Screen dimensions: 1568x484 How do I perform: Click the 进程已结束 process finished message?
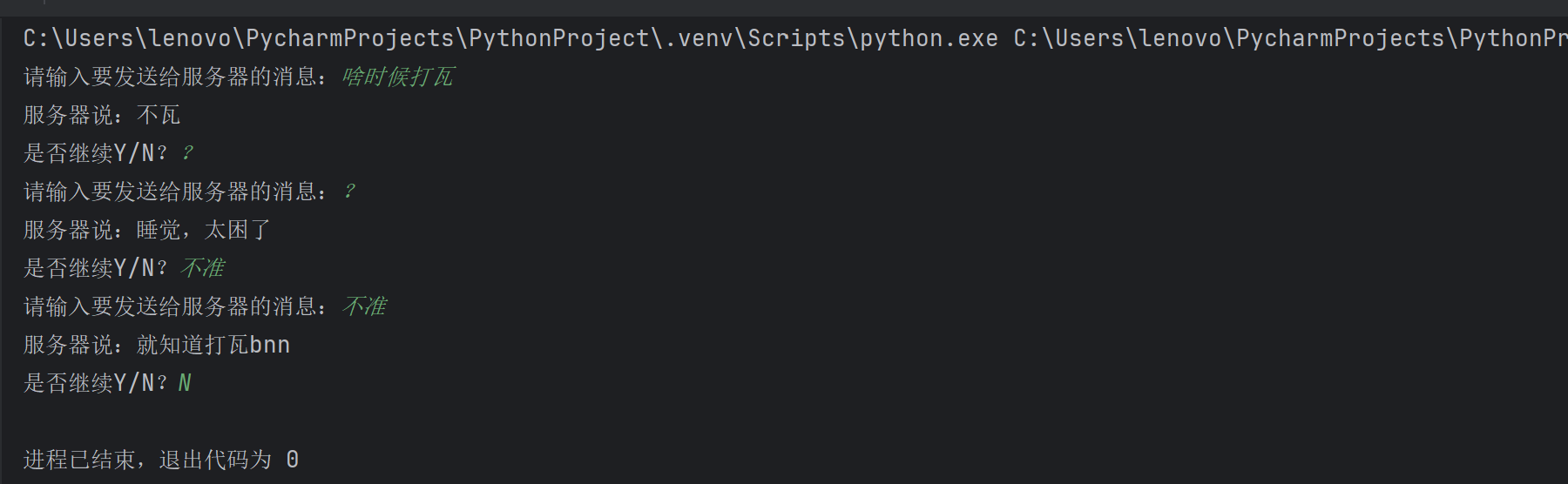coord(78,460)
